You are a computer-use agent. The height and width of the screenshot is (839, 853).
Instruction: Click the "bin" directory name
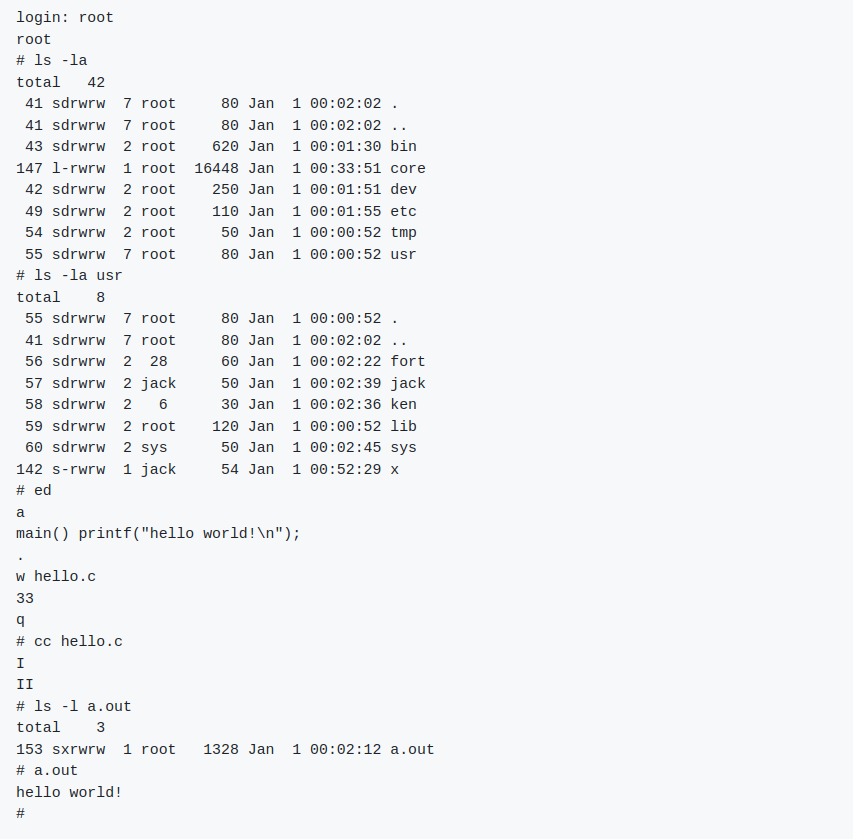tap(403, 147)
